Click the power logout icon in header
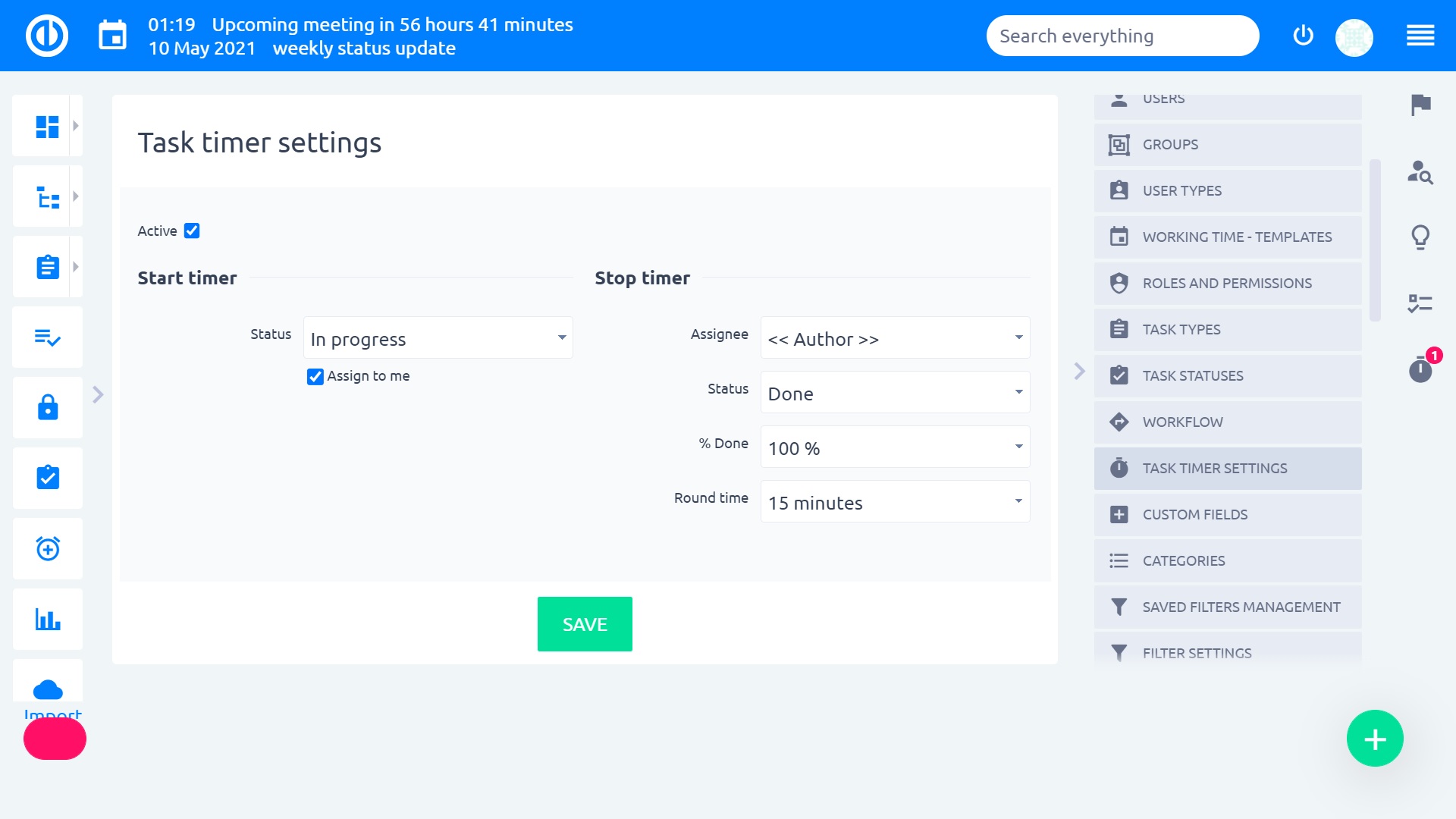 [x=1303, y=36]
